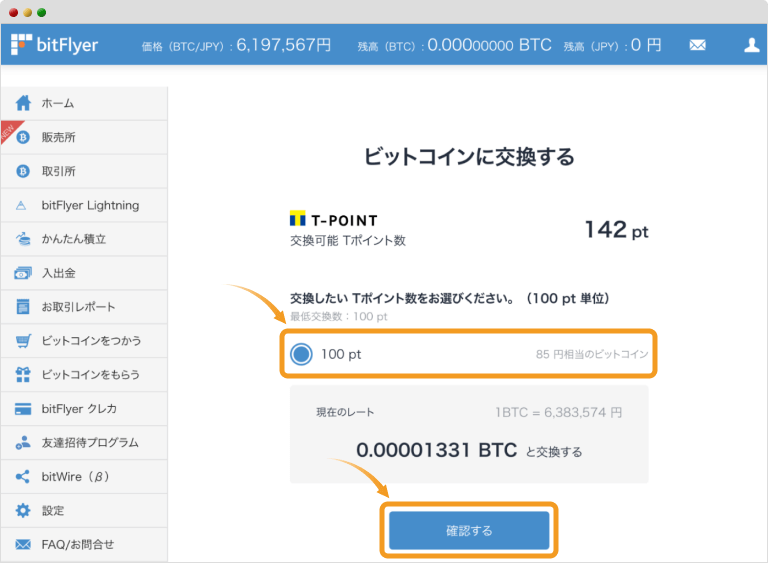Click the JPY balance 0 円 in header
Image resolution: width=768 pixels, height=563 pixels.
646,45
